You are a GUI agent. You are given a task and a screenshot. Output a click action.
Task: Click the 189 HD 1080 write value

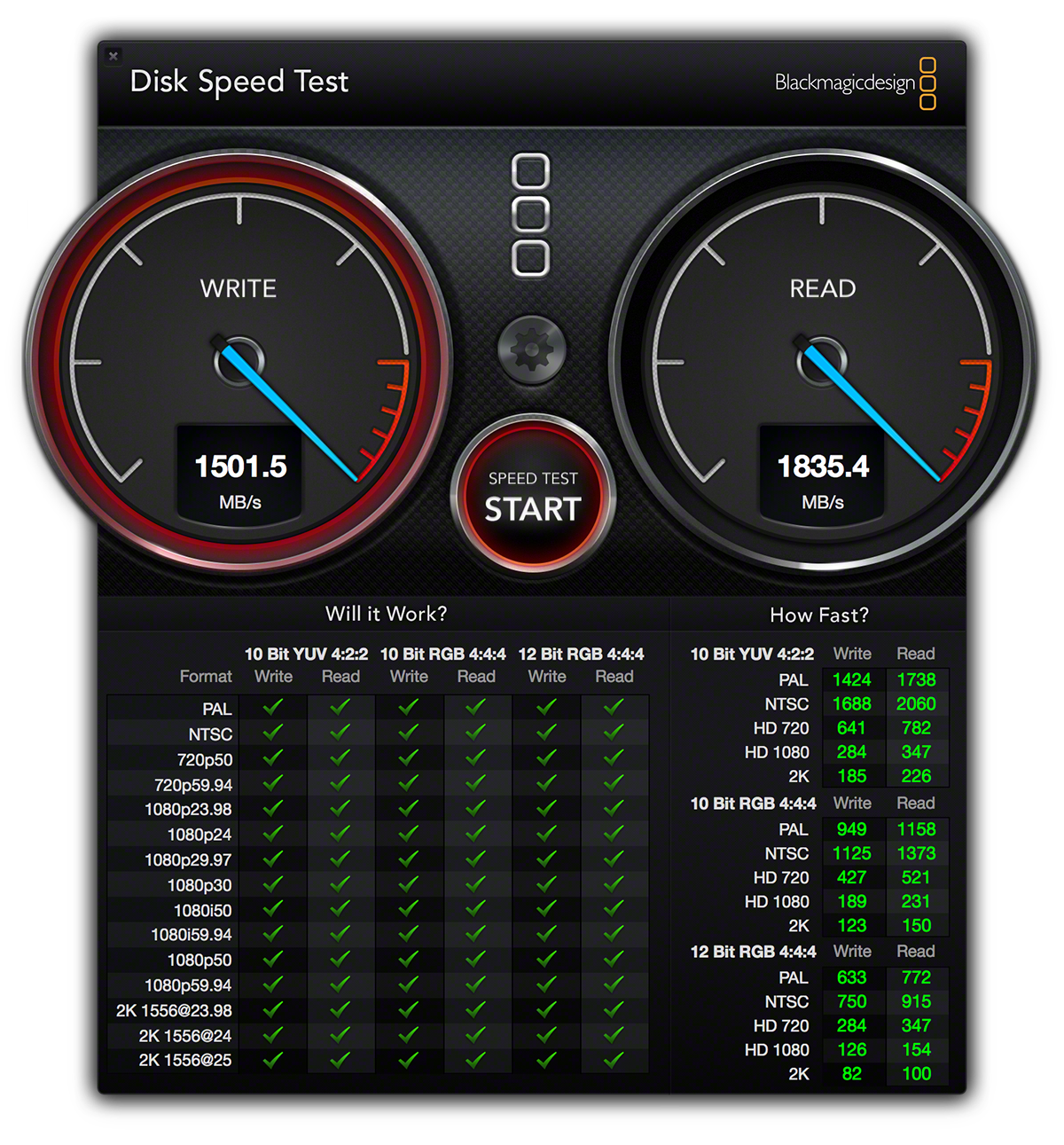pos(851,901)
